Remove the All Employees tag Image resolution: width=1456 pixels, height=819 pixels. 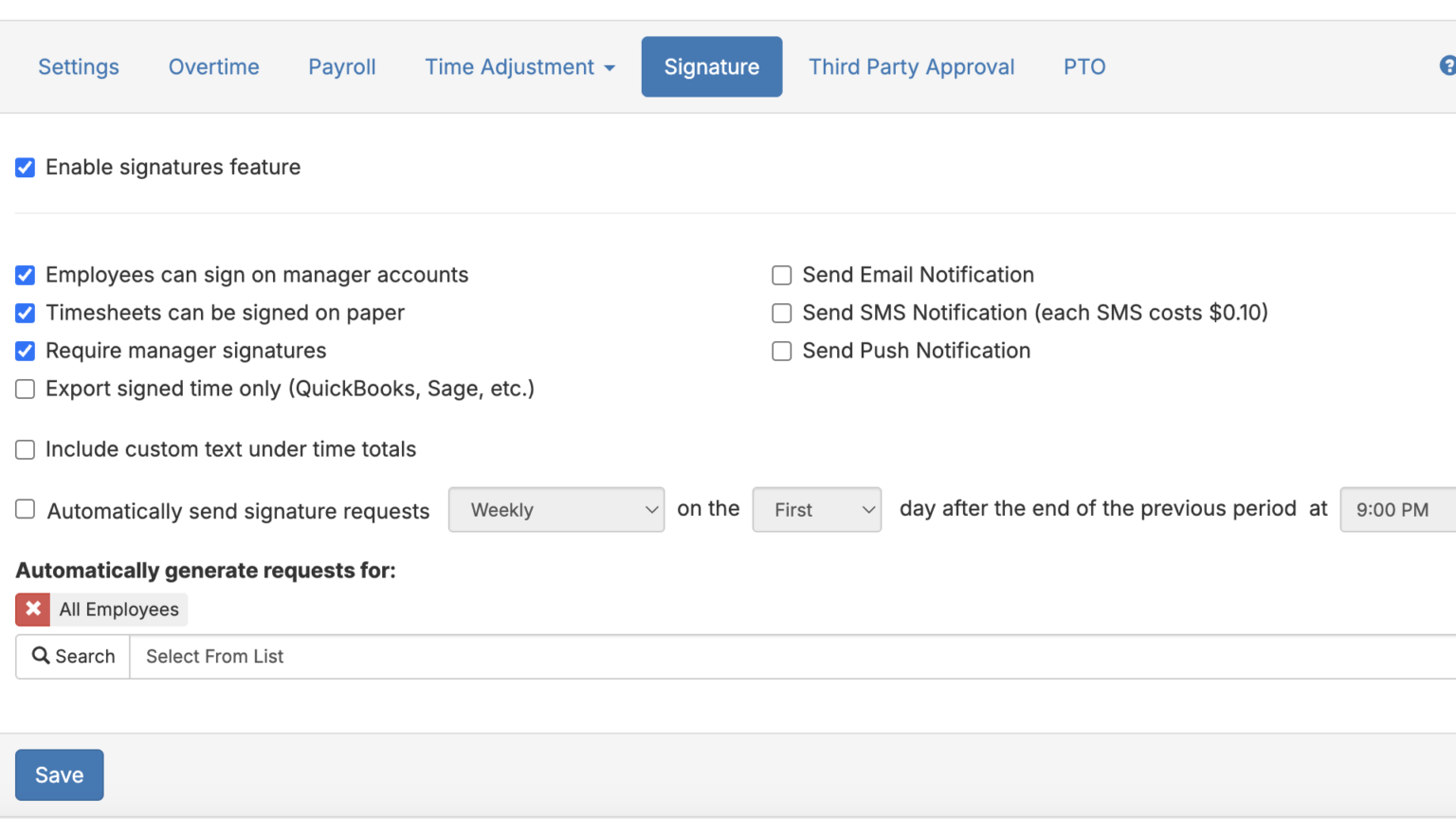pyautogui.click(x=33, y=610)
